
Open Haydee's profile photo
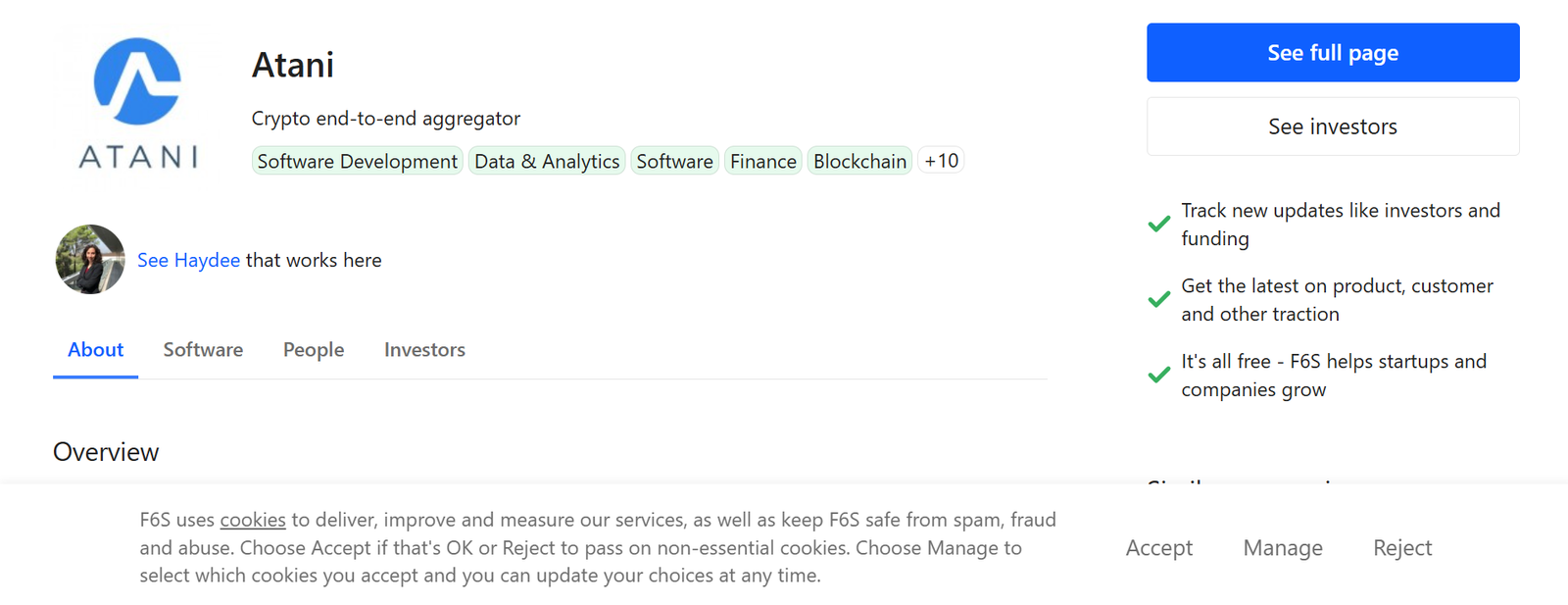click(90, 260)
